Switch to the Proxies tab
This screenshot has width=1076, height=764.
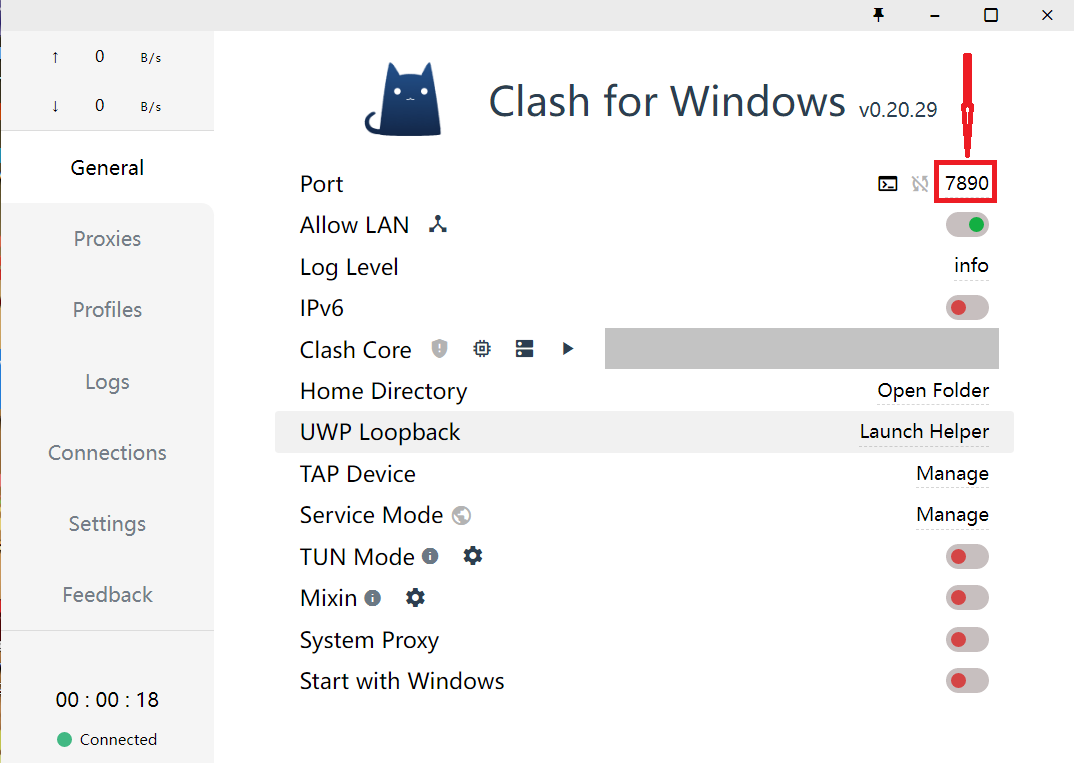click(107, 239)
